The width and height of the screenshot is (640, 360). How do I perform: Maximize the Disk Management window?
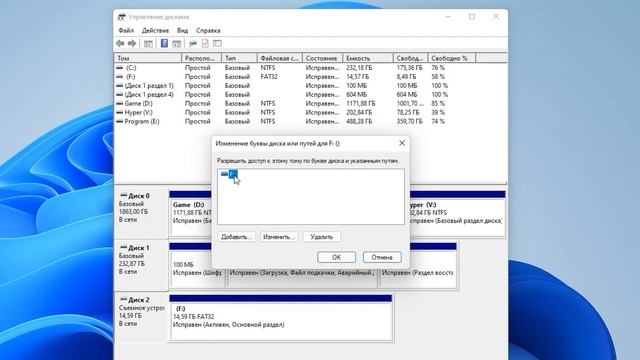click(x=472, y=17)
